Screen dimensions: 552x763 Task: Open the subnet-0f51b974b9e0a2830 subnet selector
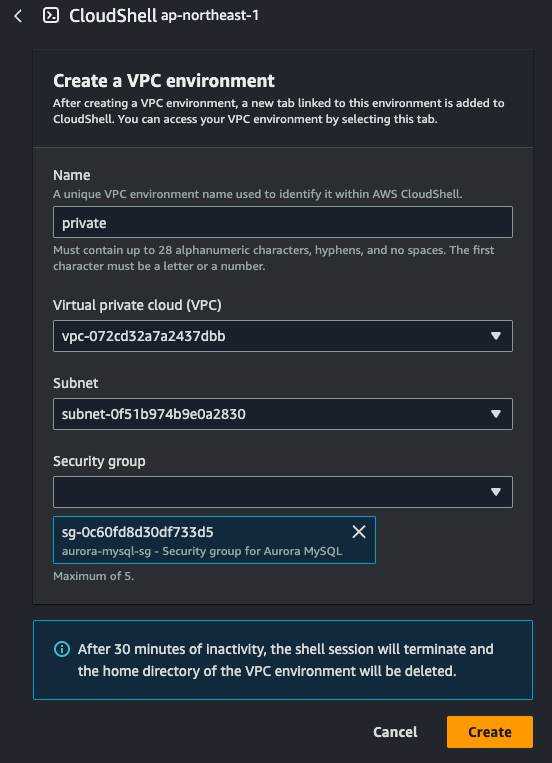[x=283, y=414]
